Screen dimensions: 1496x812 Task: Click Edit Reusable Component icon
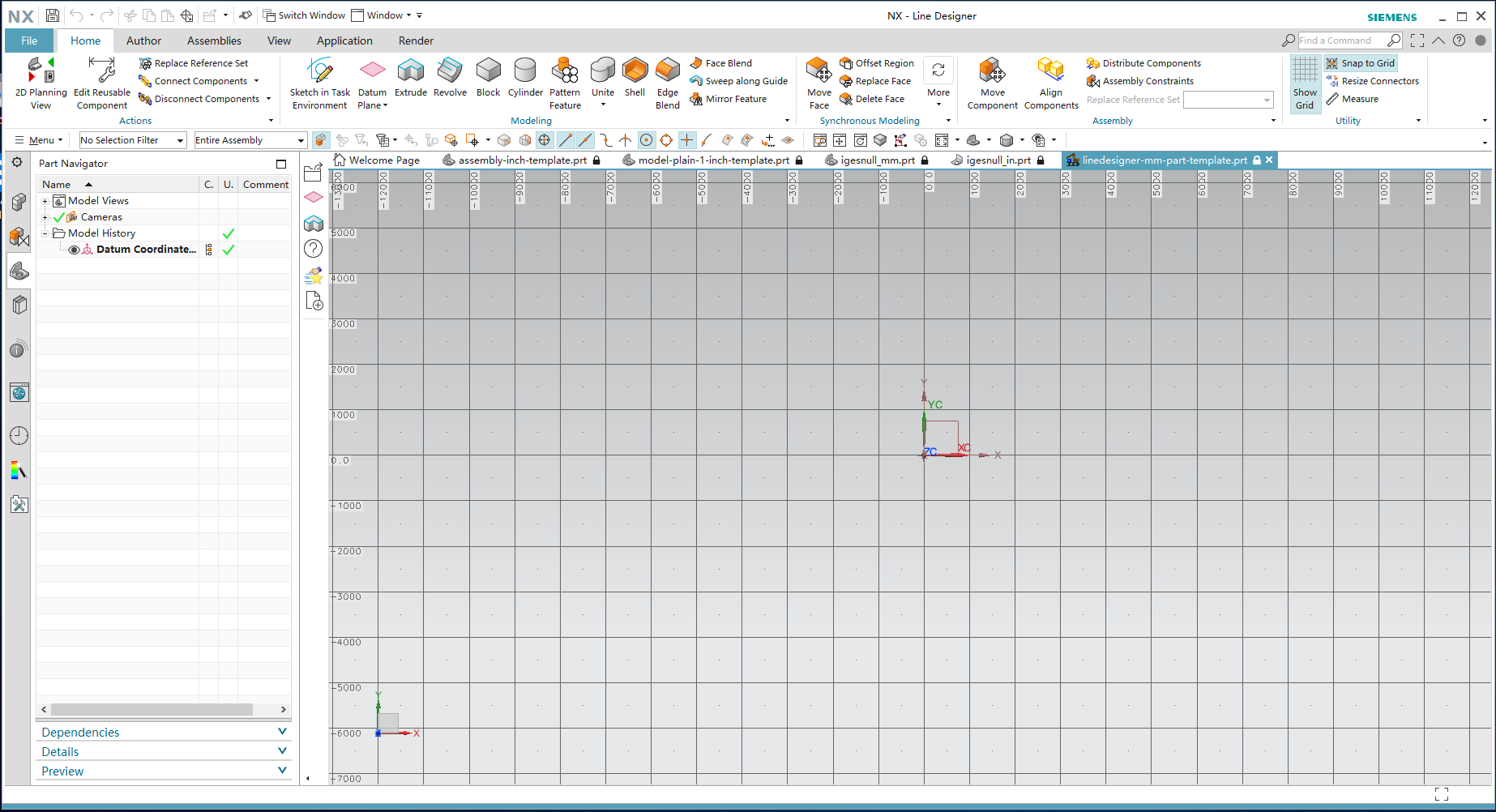pos(102,71)
